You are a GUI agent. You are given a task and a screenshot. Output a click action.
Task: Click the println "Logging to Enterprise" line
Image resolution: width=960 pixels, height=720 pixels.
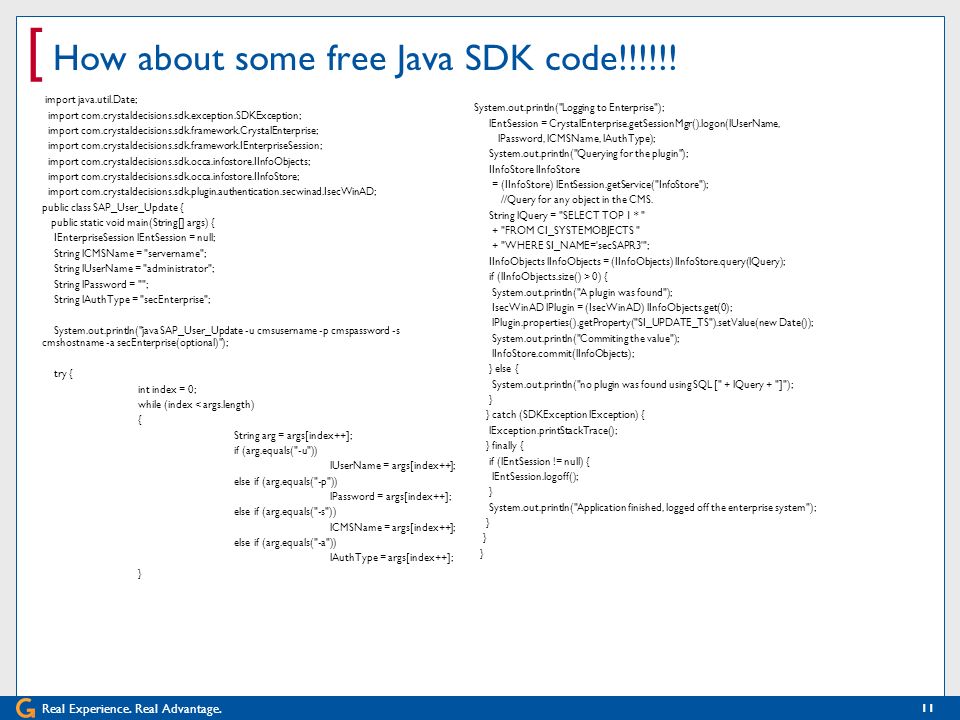[569, 108]
